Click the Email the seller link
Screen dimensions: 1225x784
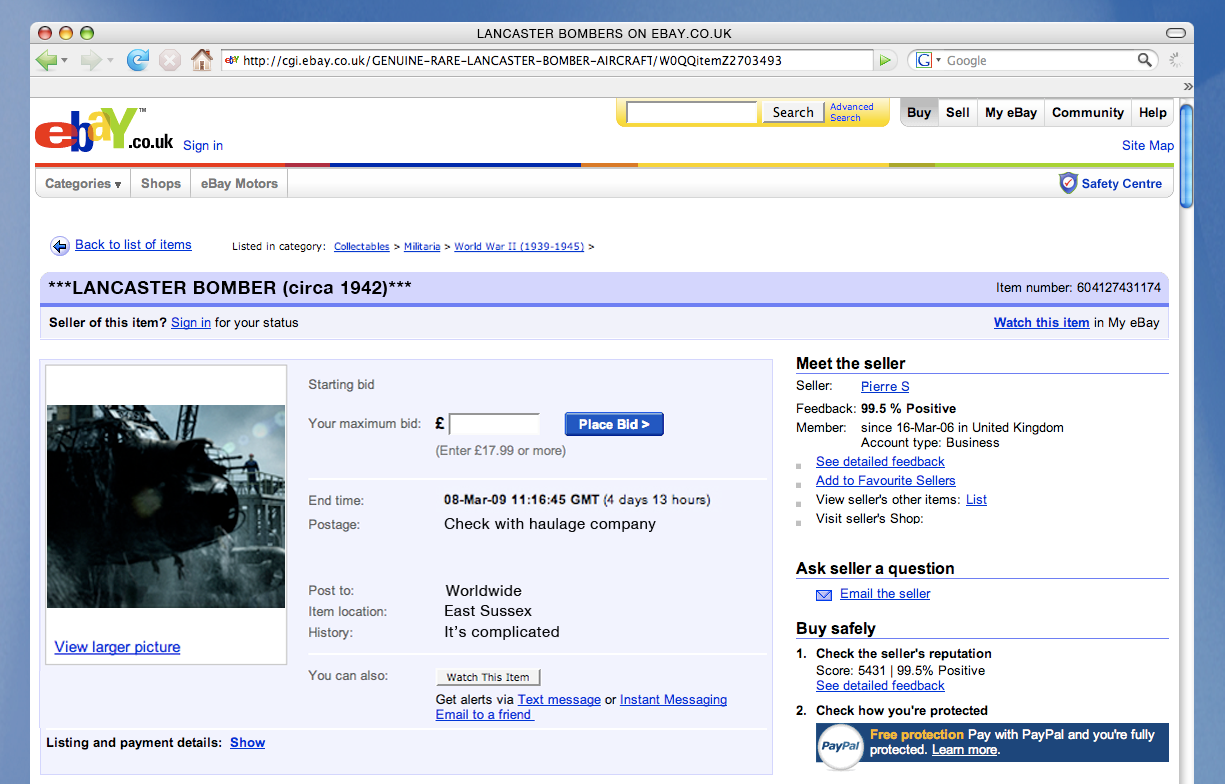885,594
